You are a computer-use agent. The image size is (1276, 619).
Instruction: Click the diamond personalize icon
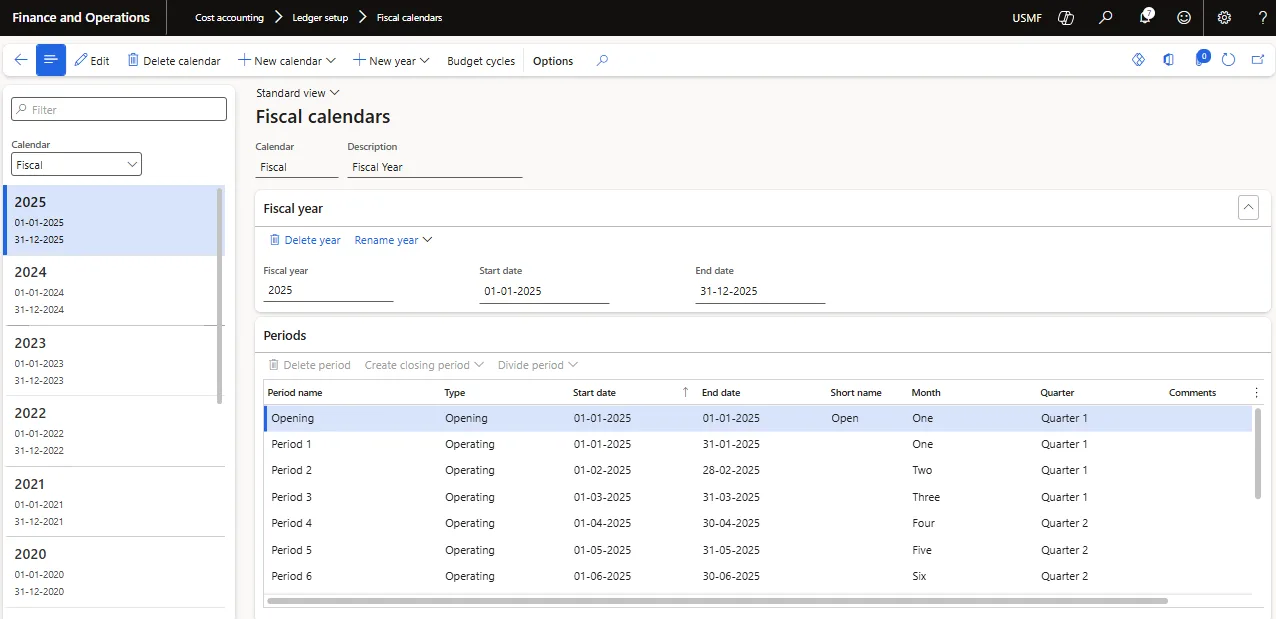pos(1138,60)
